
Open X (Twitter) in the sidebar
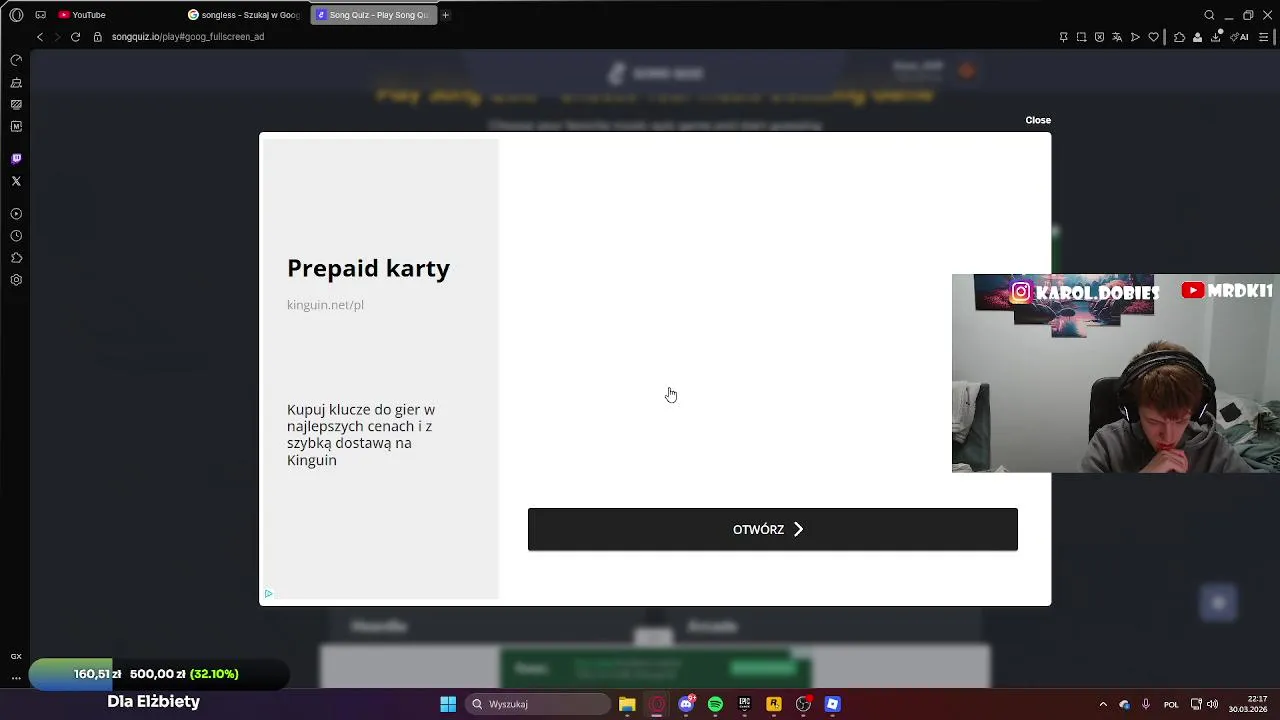pos(16,181)
